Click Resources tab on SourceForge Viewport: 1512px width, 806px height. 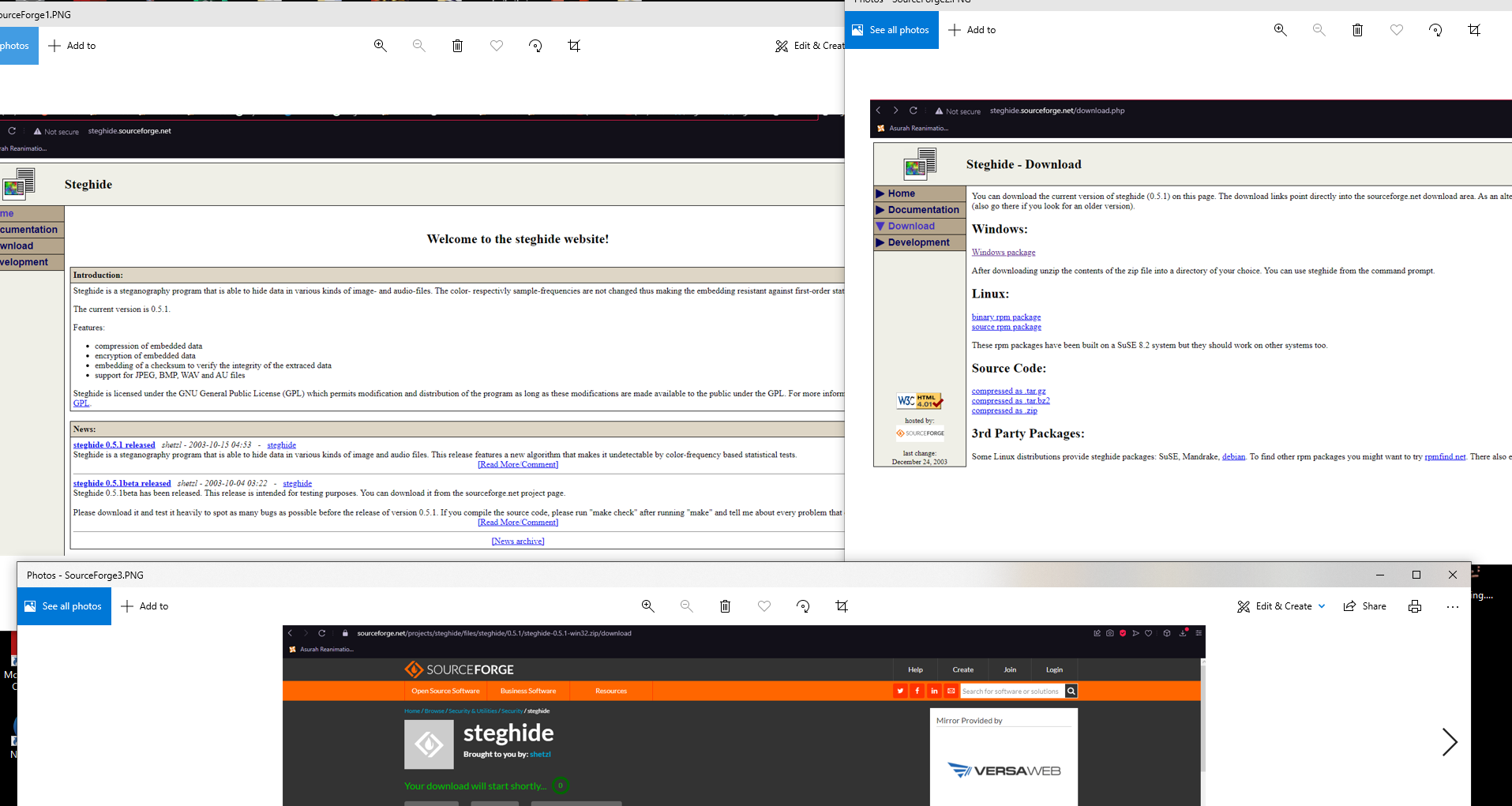click(x=611, y=691)
